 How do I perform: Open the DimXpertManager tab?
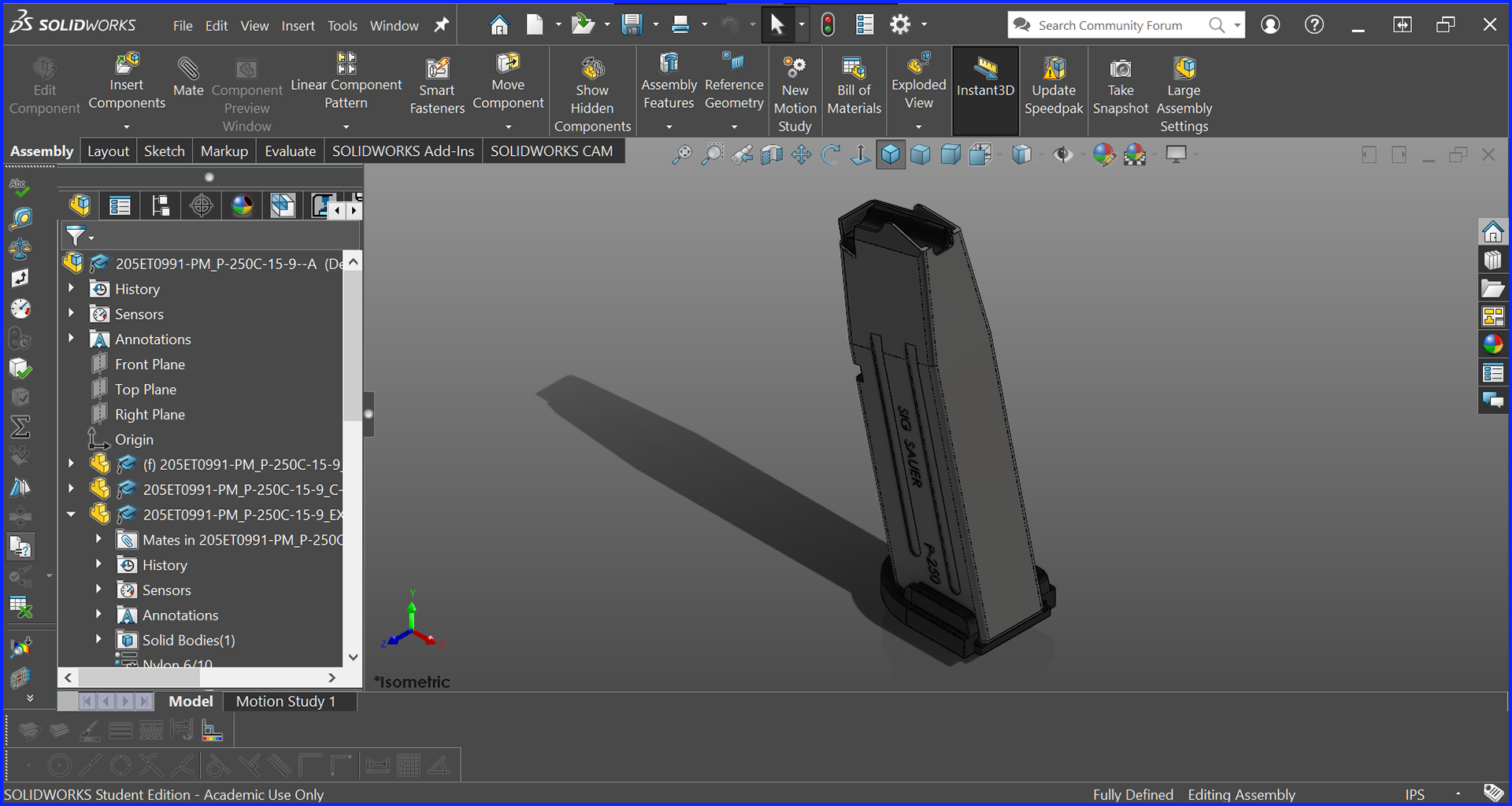(202, 205)
